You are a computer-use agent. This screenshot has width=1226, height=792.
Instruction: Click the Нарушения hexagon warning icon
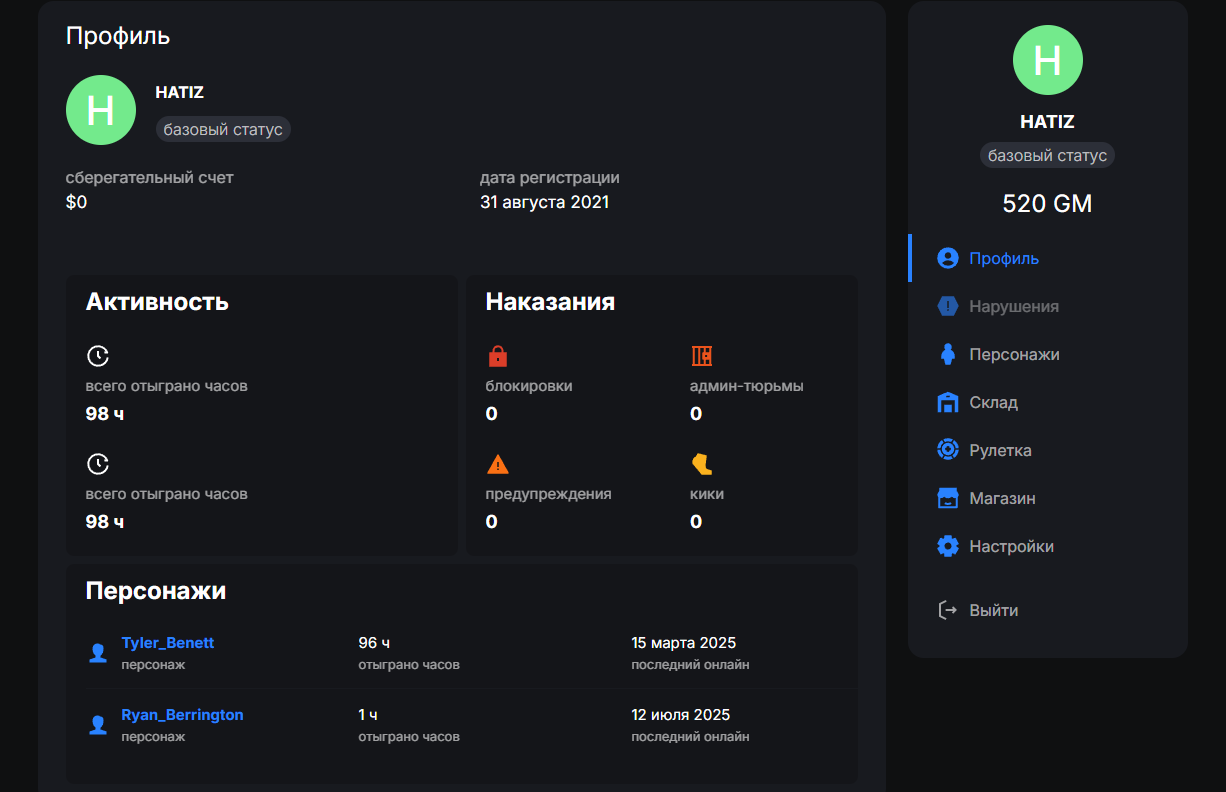(947, 306)
